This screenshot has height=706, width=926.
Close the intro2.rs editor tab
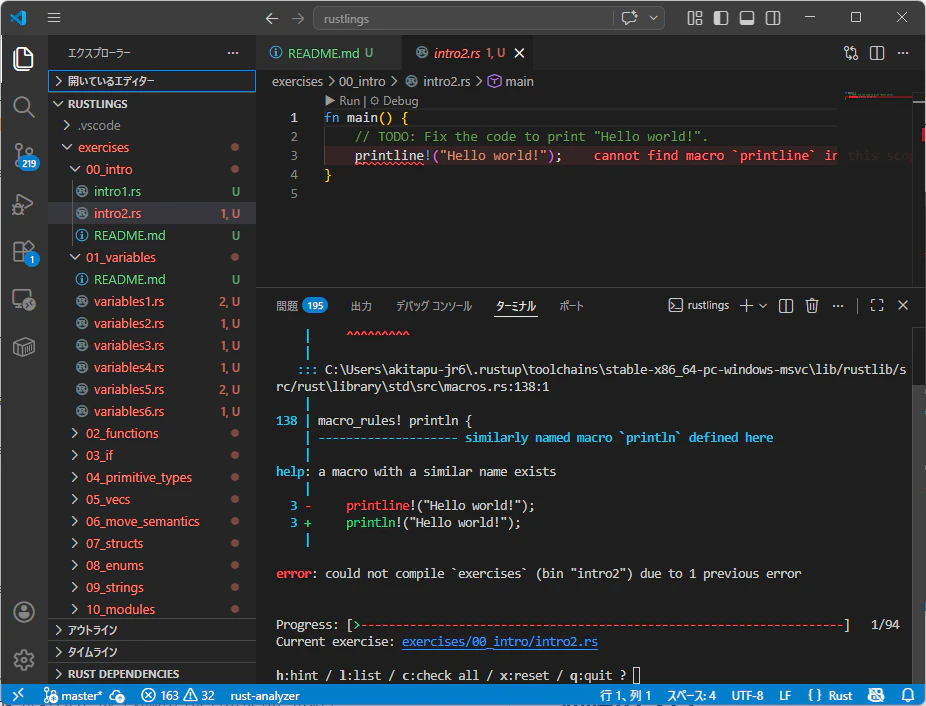point(519,53)
